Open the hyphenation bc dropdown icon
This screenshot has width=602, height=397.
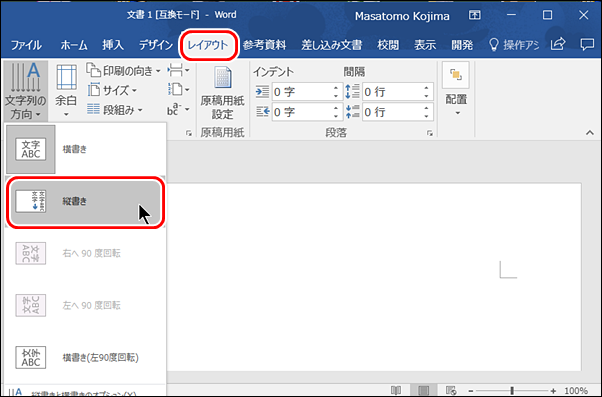click(179, 110)
